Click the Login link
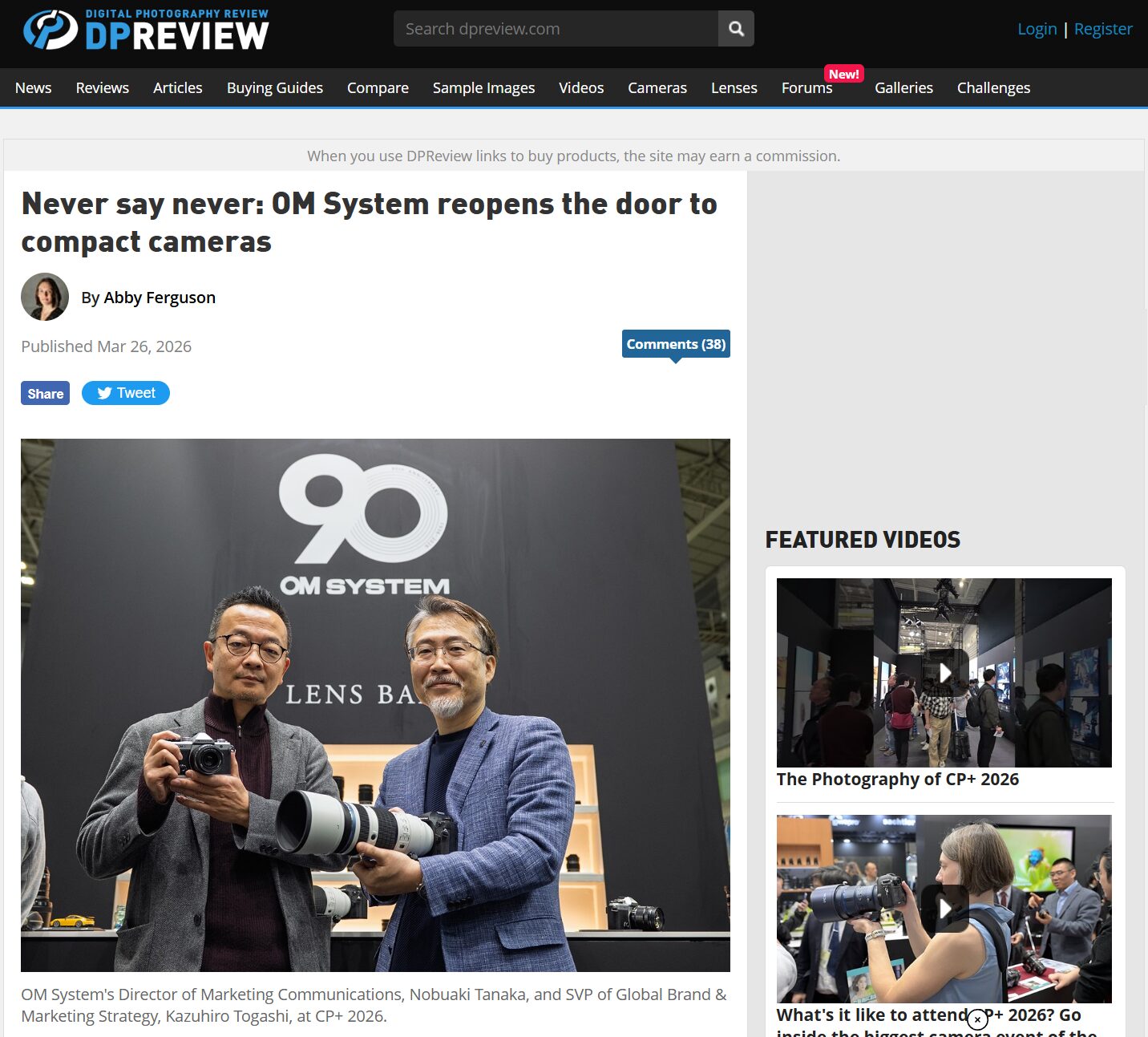Viewport: 1148px width, 1037px height. [x=1037, y=29]
